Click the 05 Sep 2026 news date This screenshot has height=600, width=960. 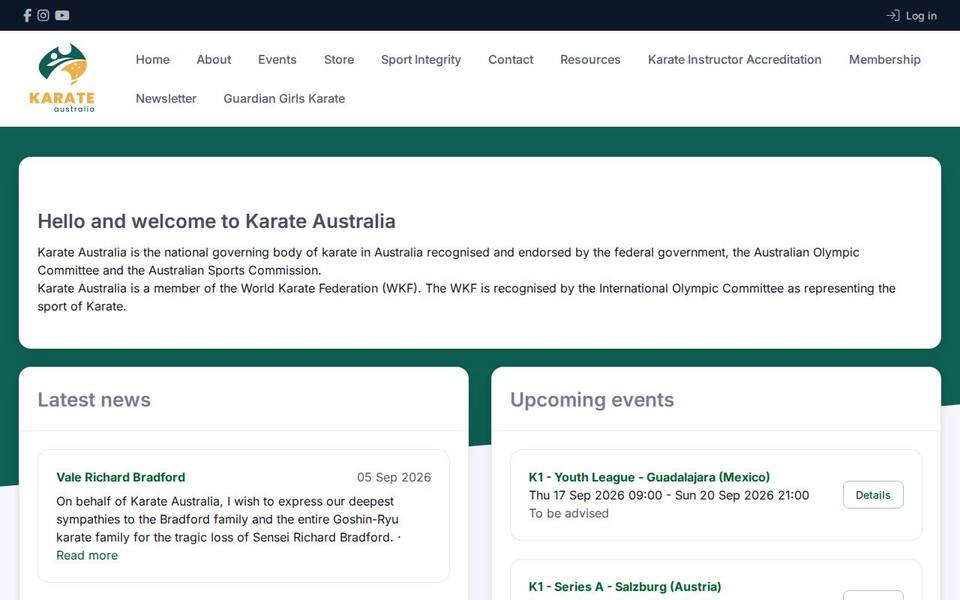[x=394, y=477]
